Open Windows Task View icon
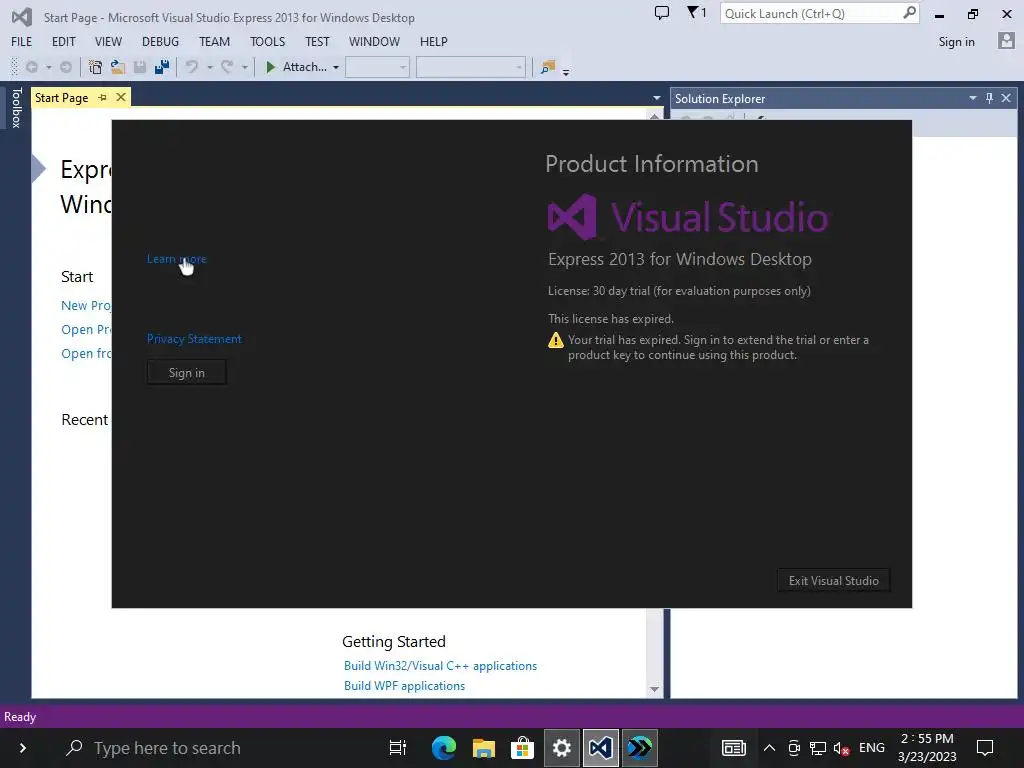 (x=398, y=747)
